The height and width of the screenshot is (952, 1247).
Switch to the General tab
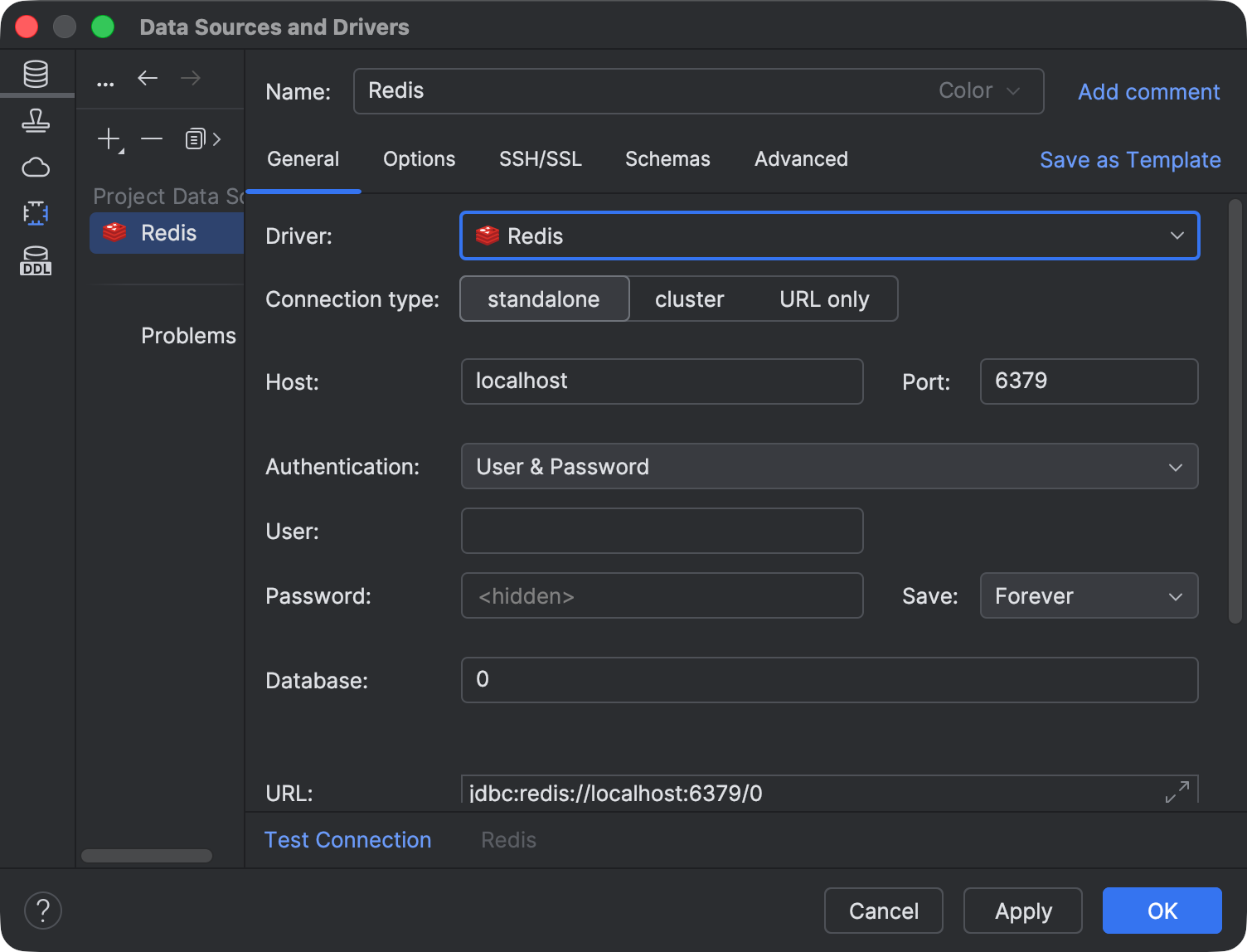(303, 159)
